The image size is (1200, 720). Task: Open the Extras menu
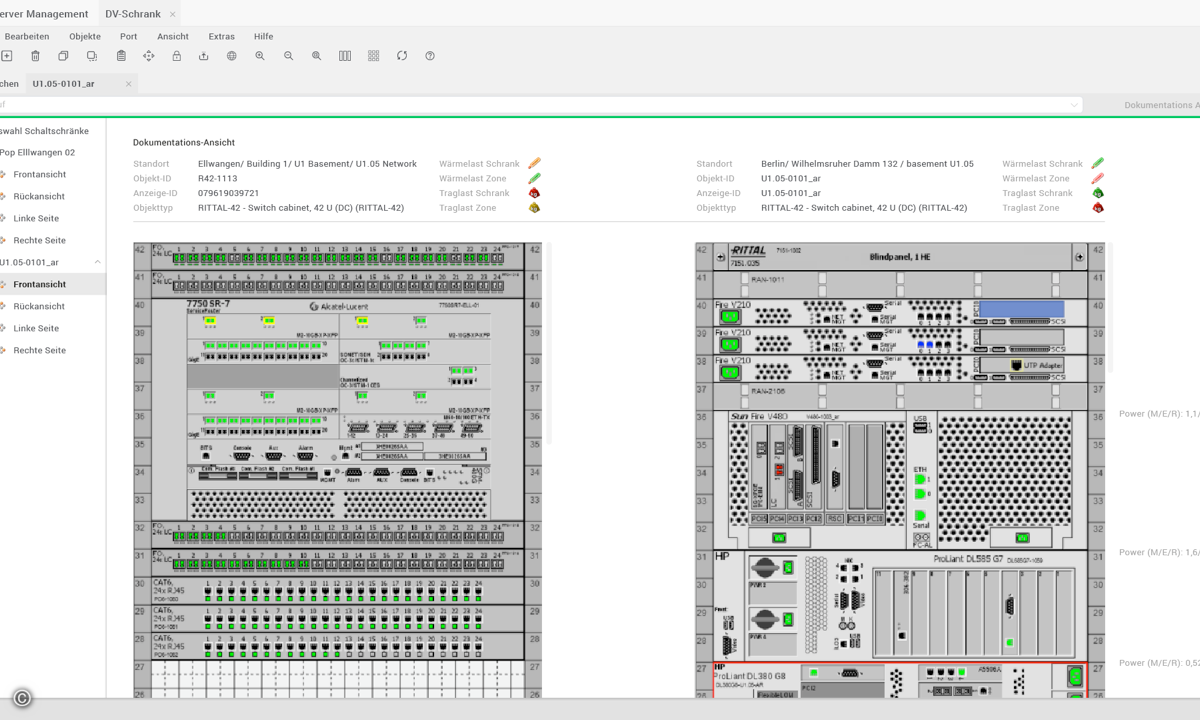point(222,36)
